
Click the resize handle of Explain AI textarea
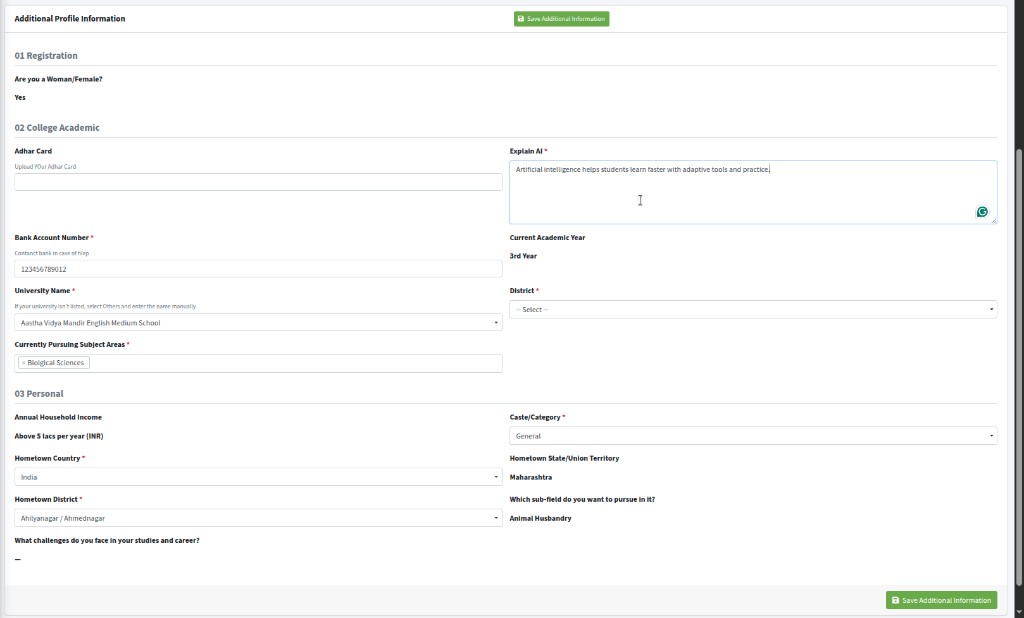coord(994,221)
